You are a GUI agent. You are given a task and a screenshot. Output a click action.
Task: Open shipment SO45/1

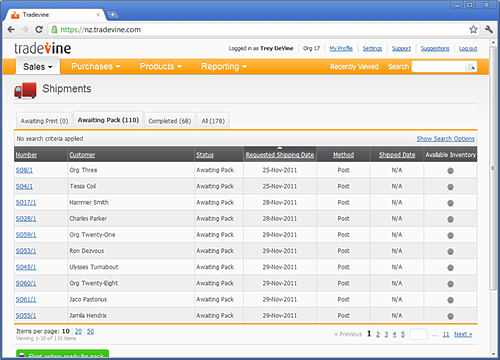[26, 267]
